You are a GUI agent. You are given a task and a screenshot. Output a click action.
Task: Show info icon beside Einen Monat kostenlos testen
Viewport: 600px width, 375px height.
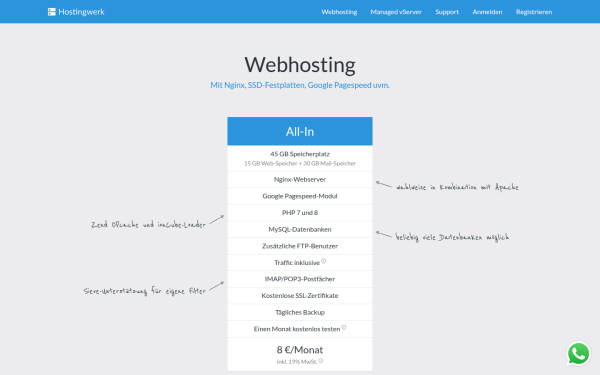[344, 327]
